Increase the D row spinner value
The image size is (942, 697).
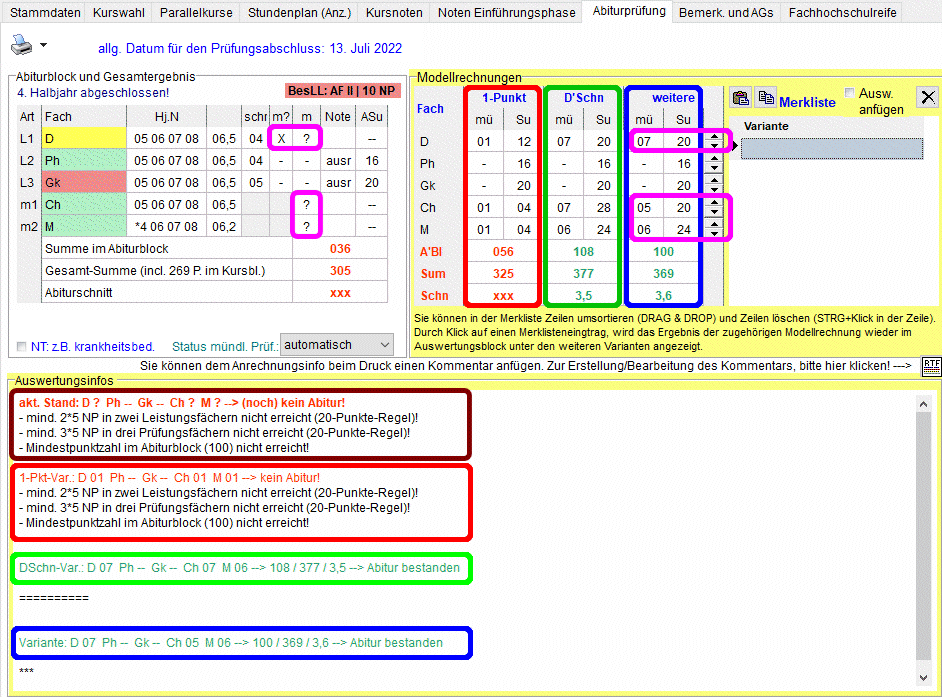point(714,137)
